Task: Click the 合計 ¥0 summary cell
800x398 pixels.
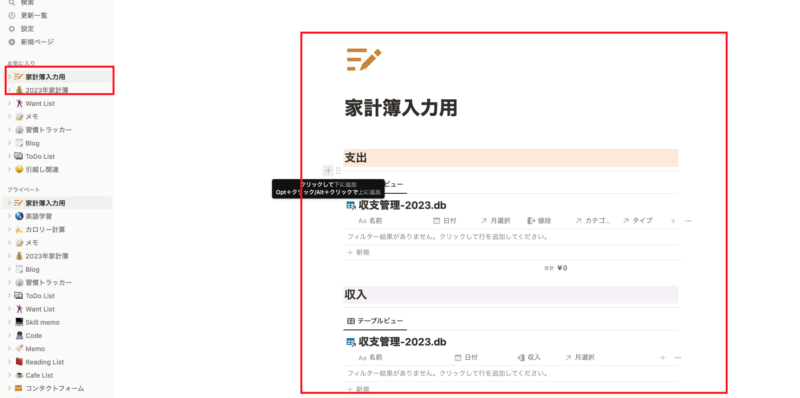Action: 556,268
